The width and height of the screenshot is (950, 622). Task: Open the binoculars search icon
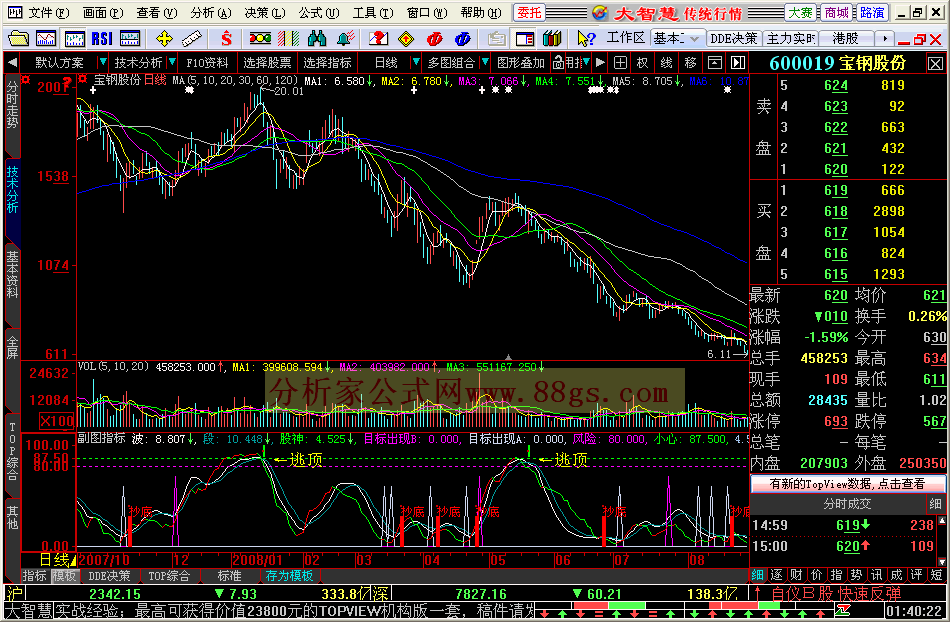click(x=317, y=39)
